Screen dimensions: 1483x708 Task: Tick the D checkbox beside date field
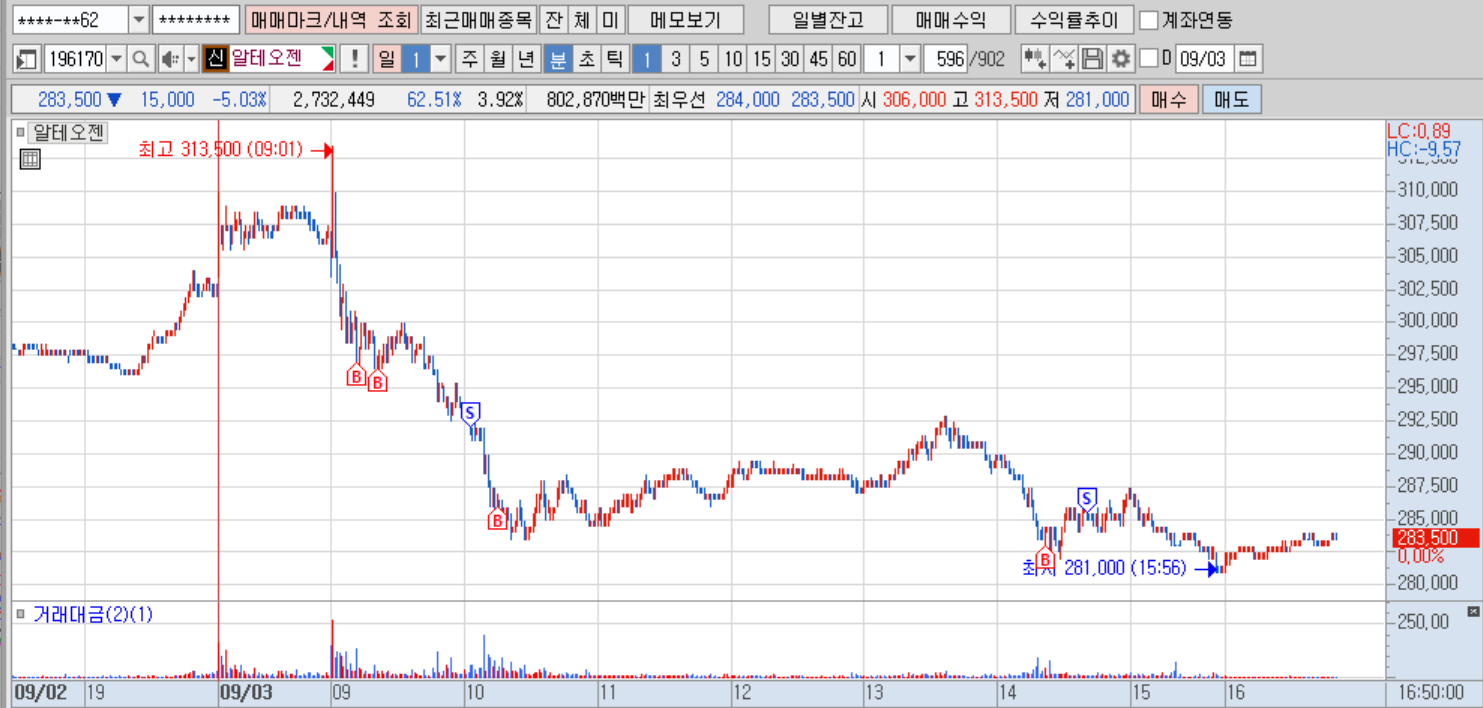click(1149, 59)
